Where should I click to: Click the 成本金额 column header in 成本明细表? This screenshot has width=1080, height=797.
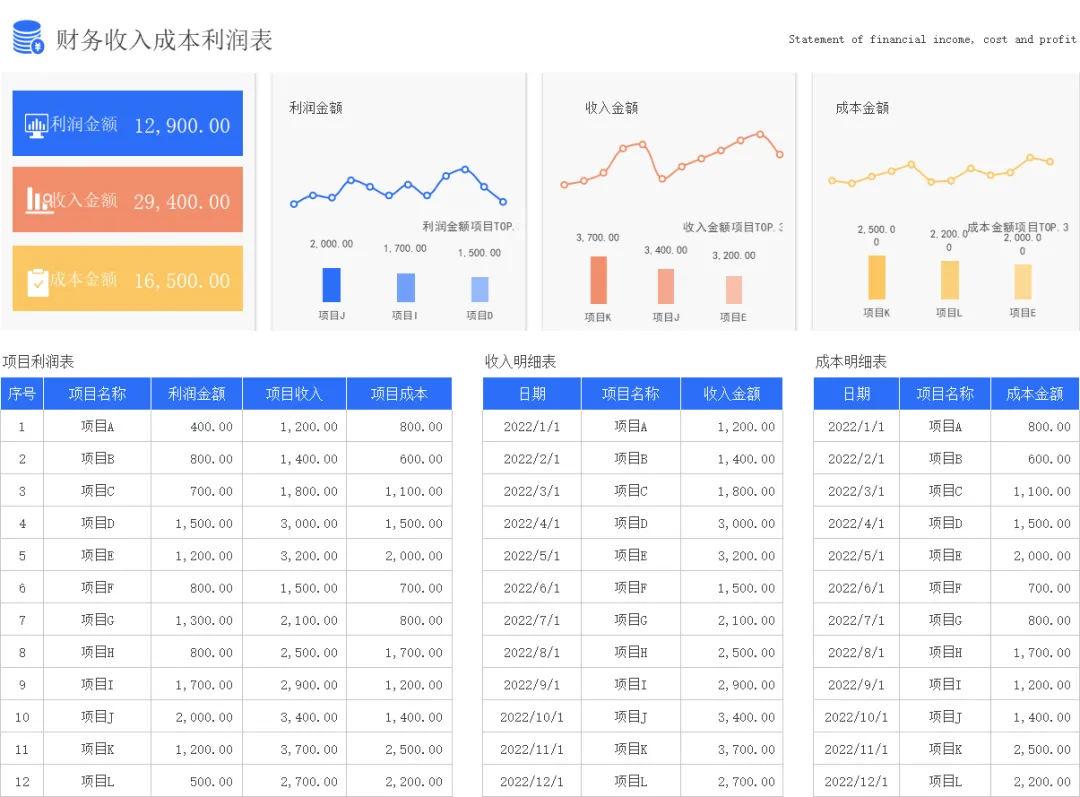1035,394
